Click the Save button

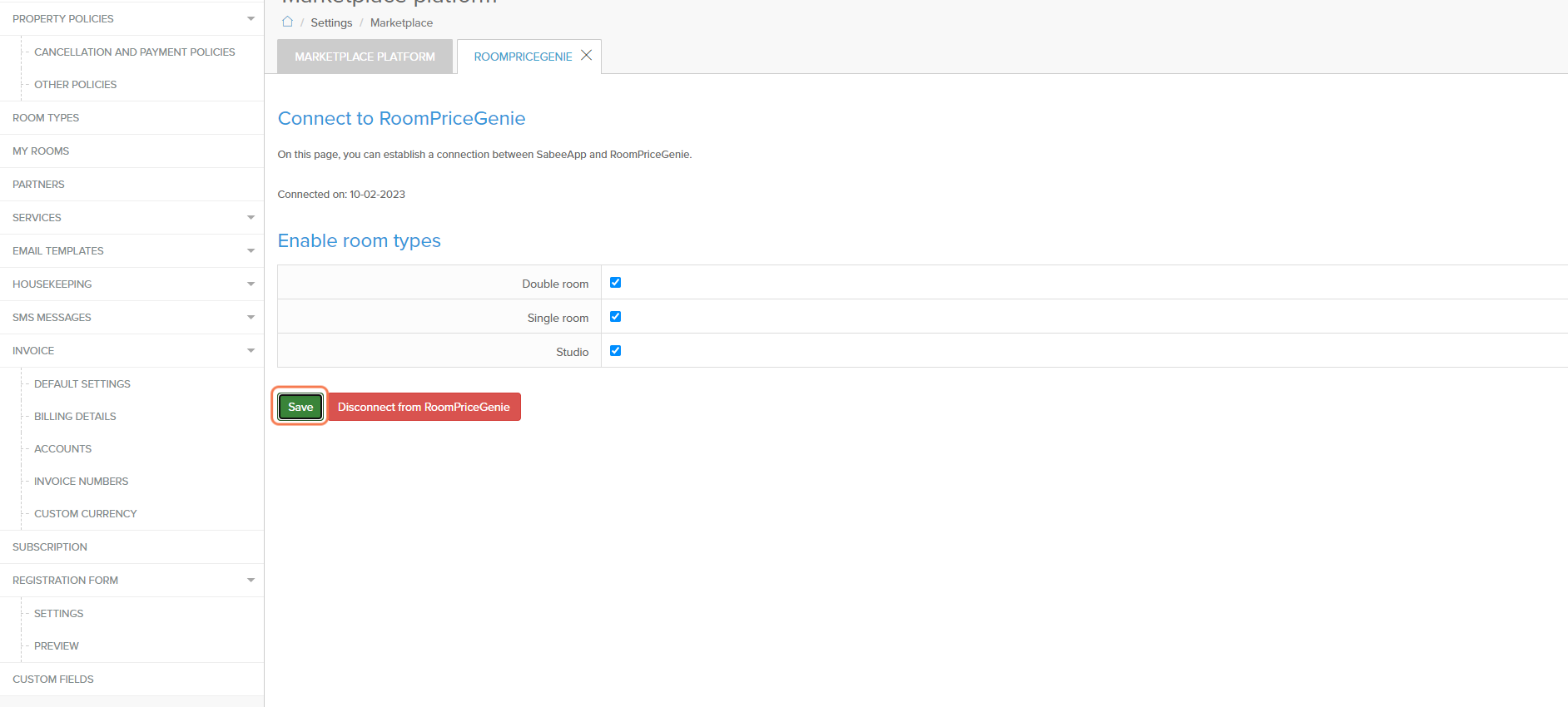click(x=300, y=407)
